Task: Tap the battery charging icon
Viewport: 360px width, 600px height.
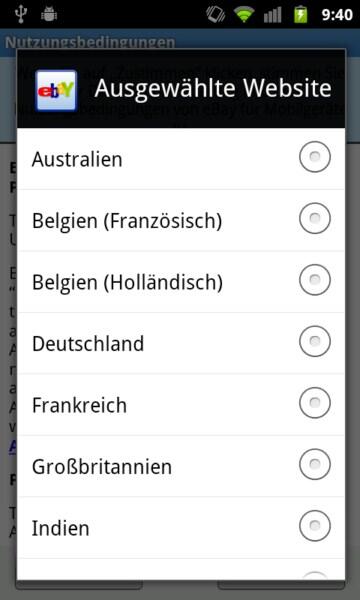Action: pyautogui.click(x=300, y=15)
